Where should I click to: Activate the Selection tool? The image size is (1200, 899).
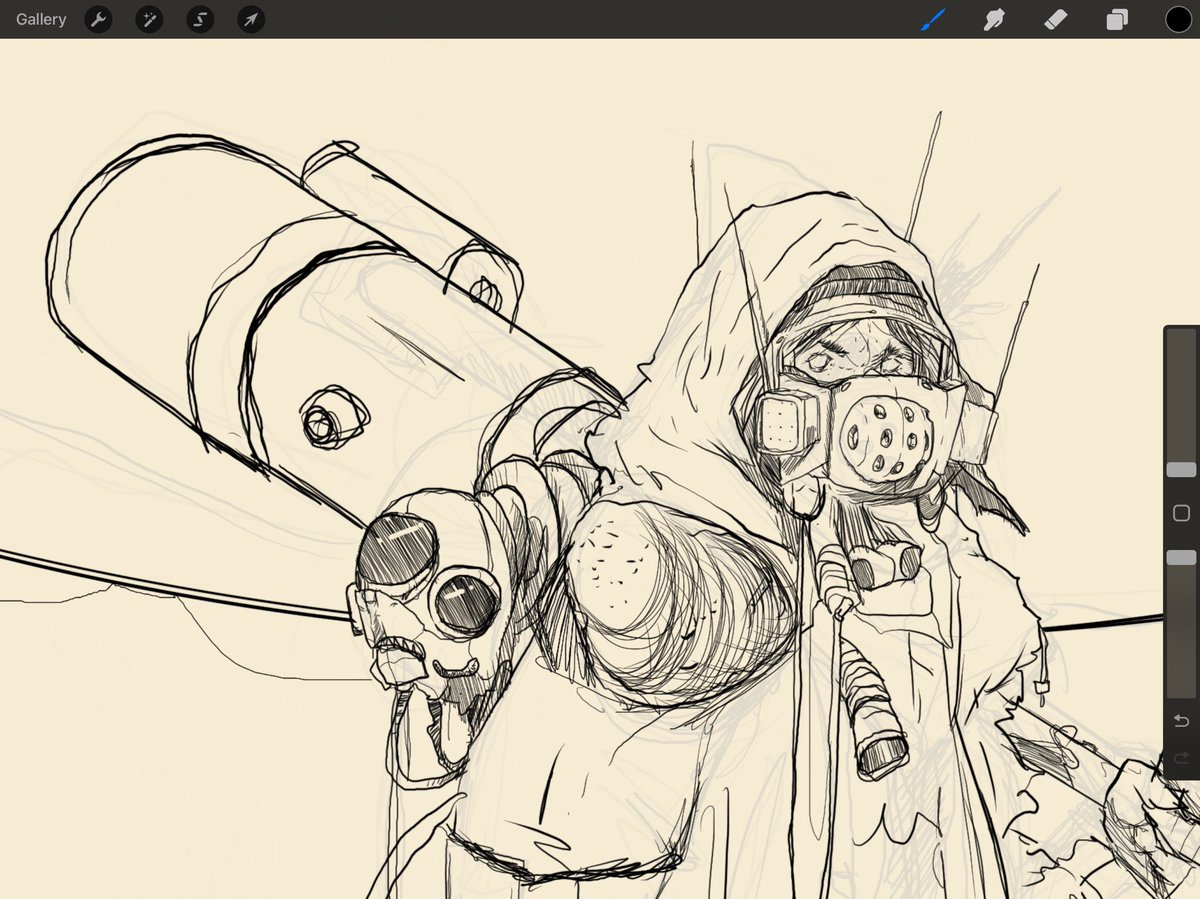pyautogui.click(x=200, y=19)
